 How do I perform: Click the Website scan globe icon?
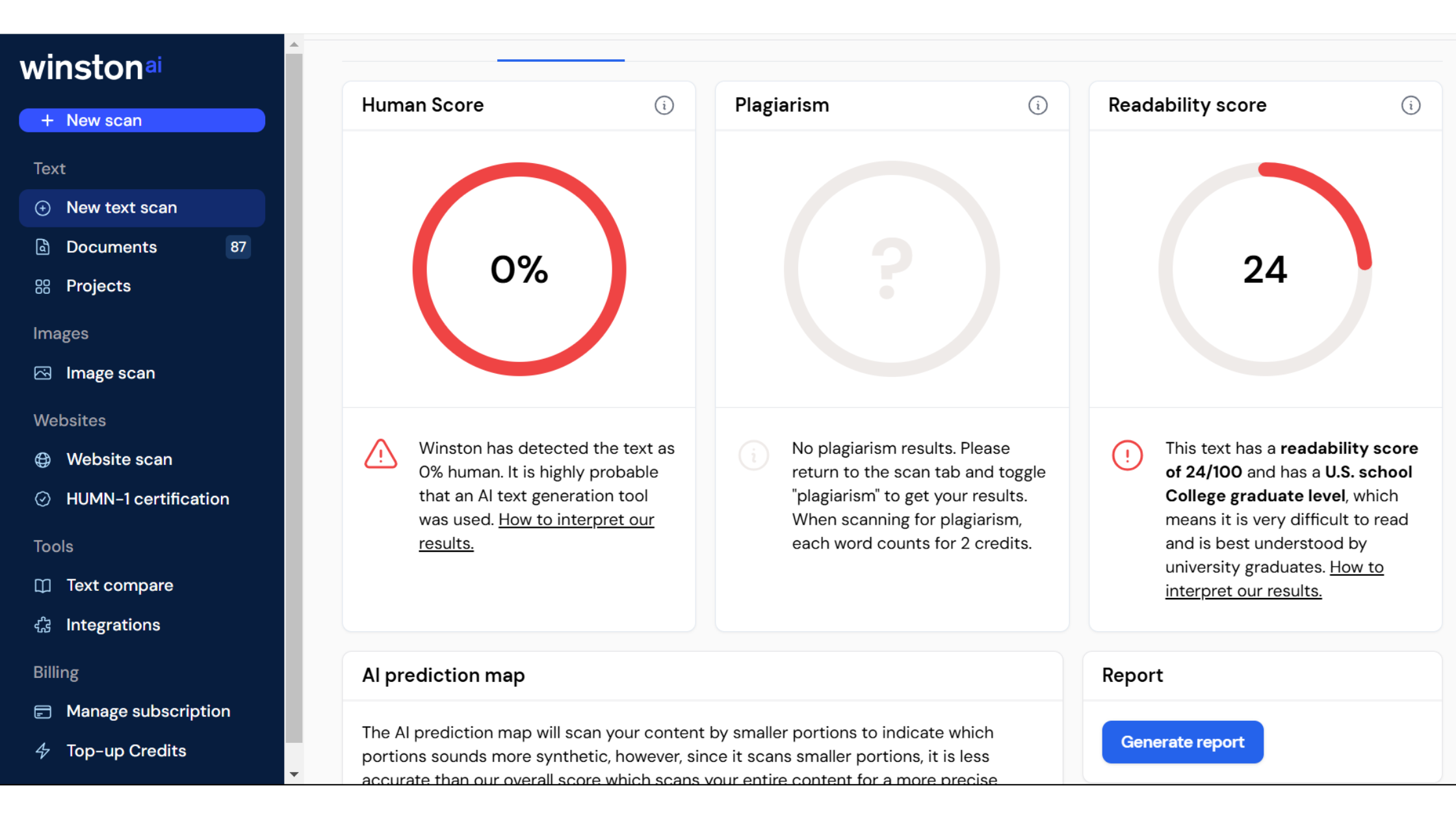43,460
